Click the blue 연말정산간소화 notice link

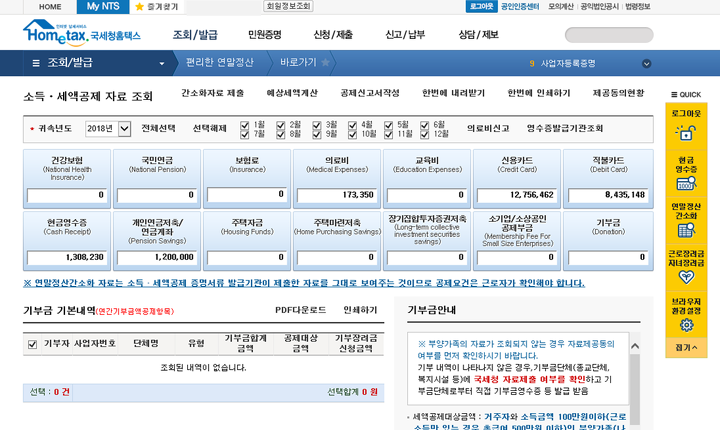304,283
